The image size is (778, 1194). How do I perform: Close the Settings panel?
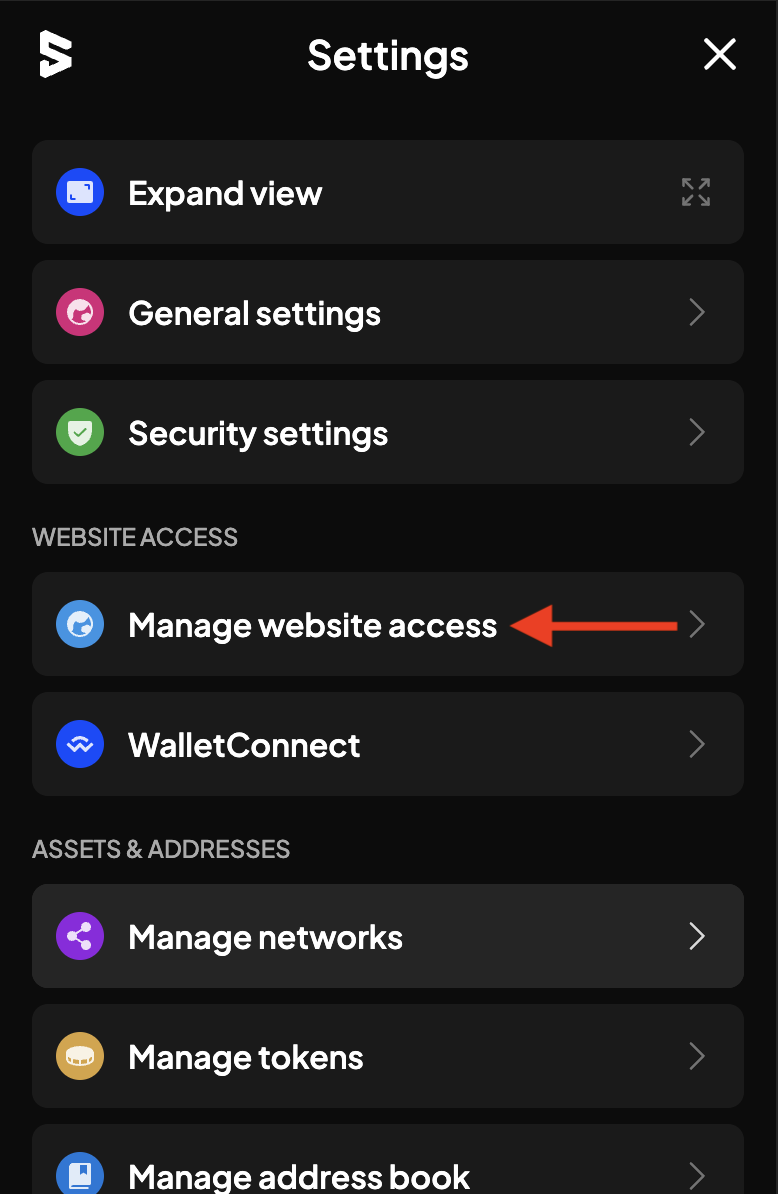[719, 54]
